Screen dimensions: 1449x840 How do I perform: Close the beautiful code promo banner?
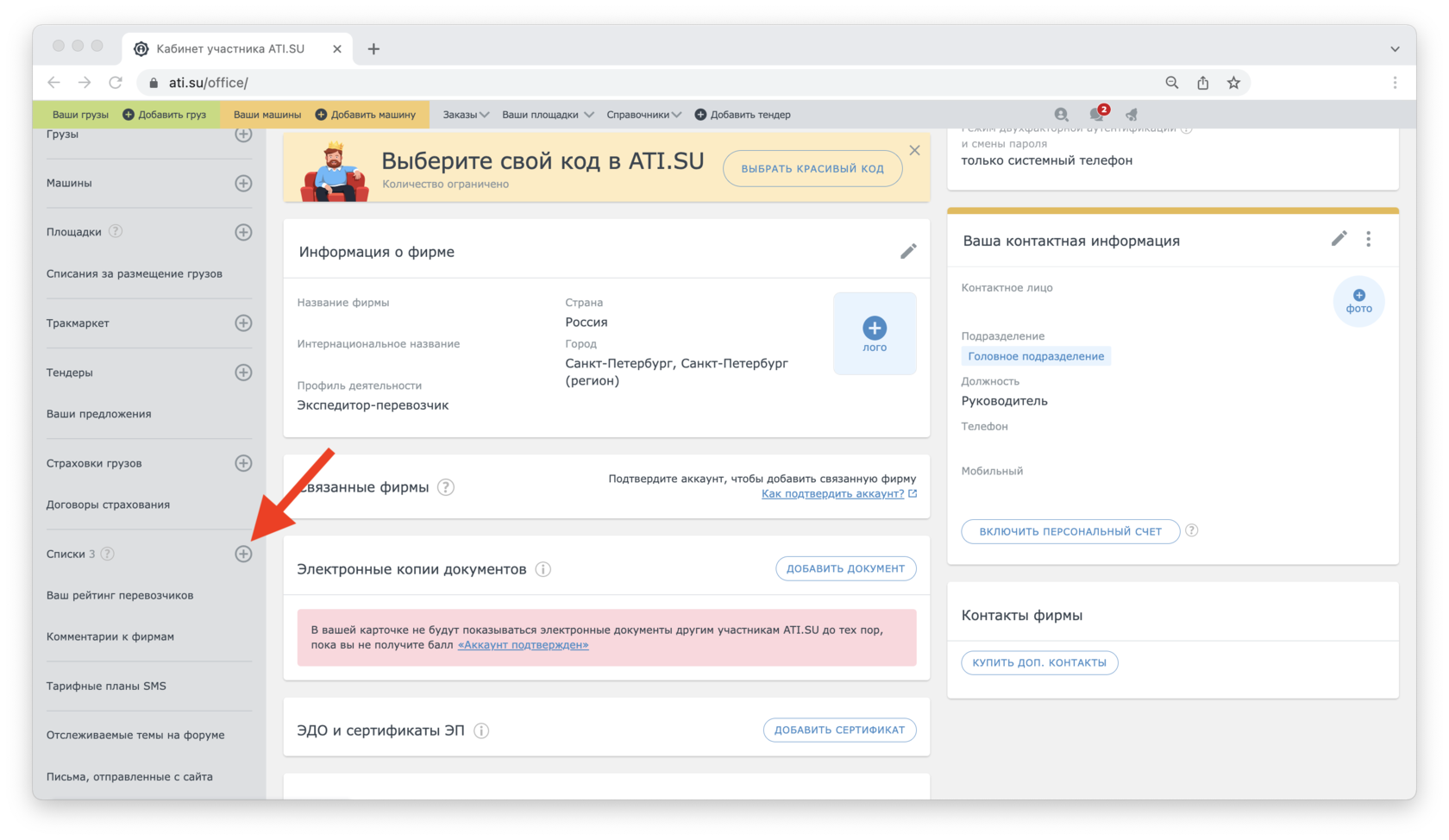[914, 150]
